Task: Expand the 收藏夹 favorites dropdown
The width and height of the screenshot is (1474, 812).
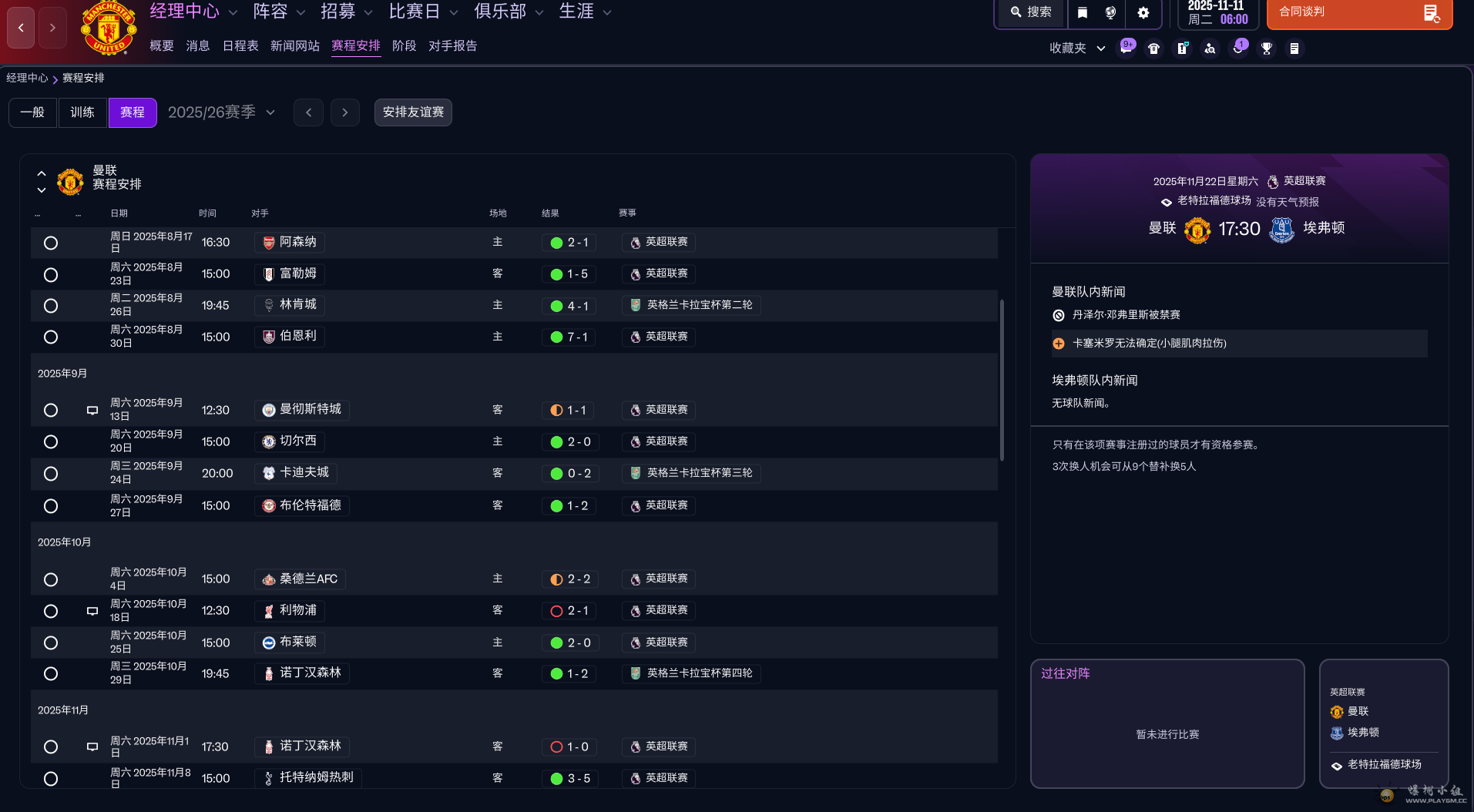Action: (x=1077, y=49)
